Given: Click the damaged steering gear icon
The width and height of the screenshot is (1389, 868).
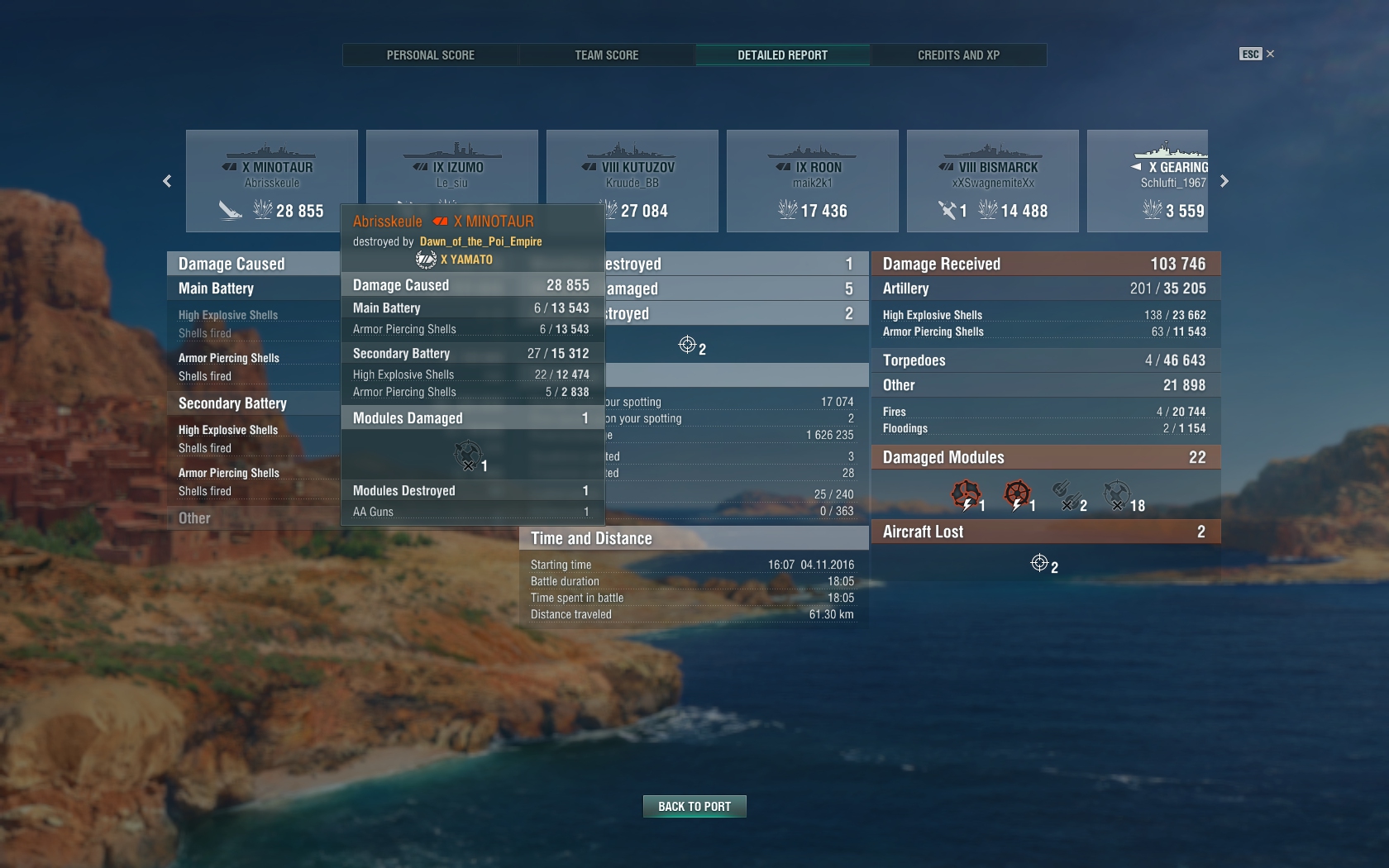Looking at the screenshot, I should [1016, 494].
